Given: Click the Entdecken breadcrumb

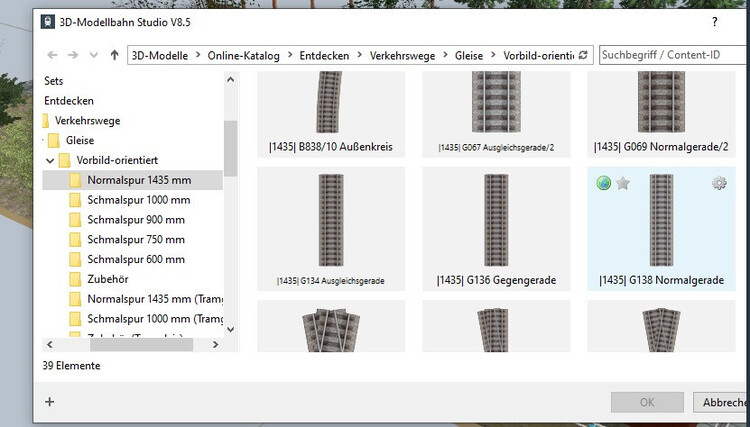Looking at the screenshot, I should click(x=324, y=55).
